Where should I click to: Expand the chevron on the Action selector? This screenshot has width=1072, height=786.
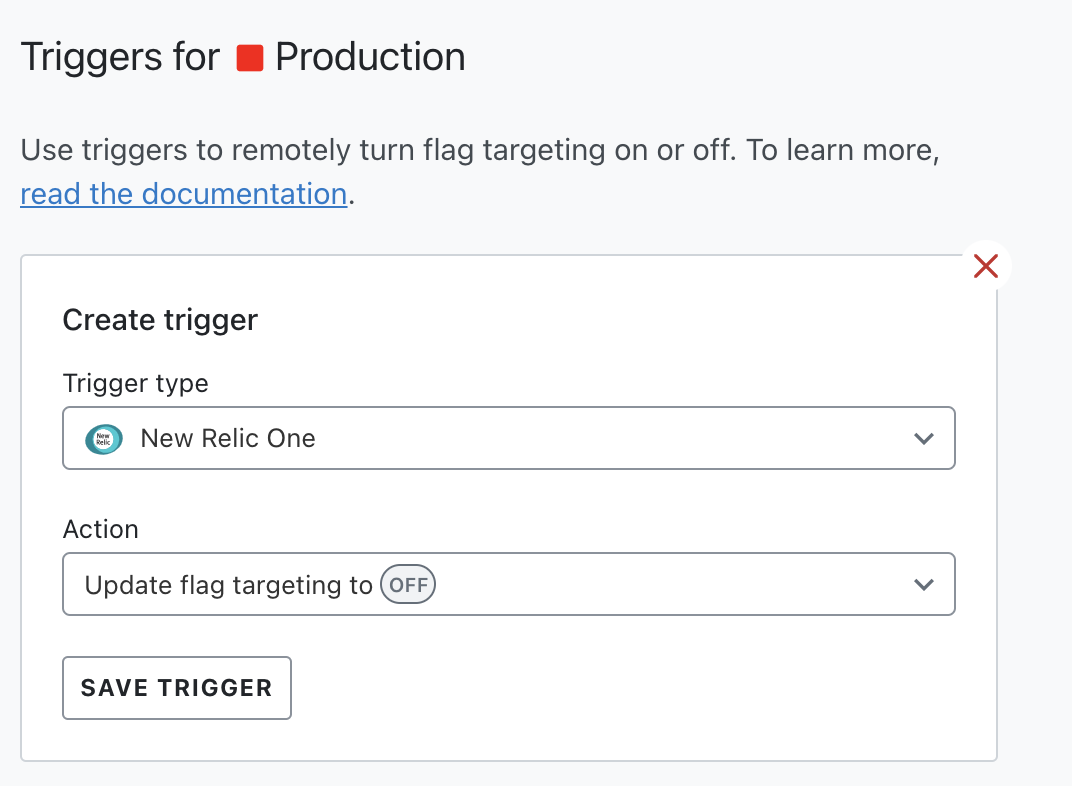click(923, 584)
